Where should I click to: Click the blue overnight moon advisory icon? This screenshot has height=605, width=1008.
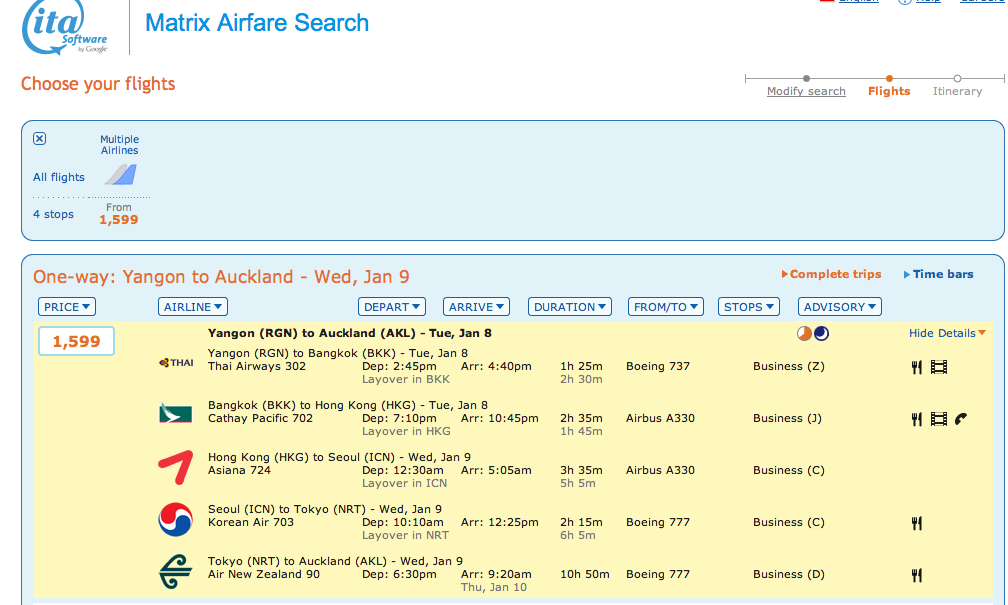[821, 333]
